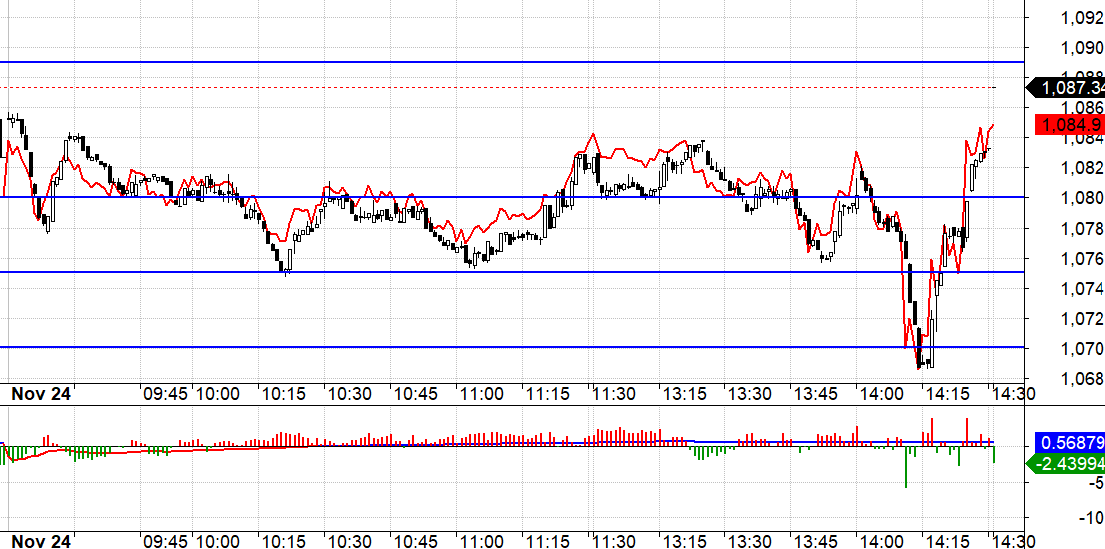Click the 1,068 price scale label
This screenshot has width=1105, height=549.
click(1082, 378)
